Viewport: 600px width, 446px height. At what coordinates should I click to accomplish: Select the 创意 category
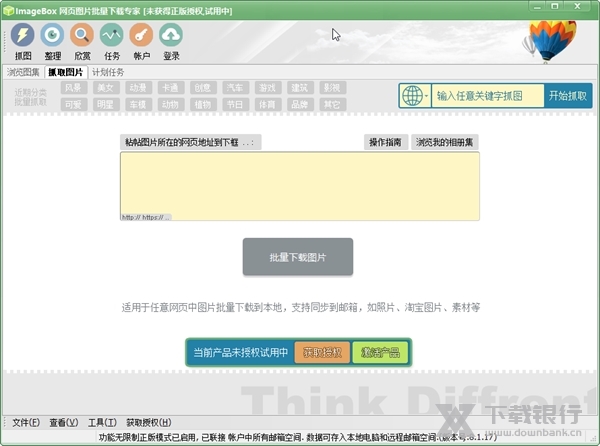coord(203,88)
